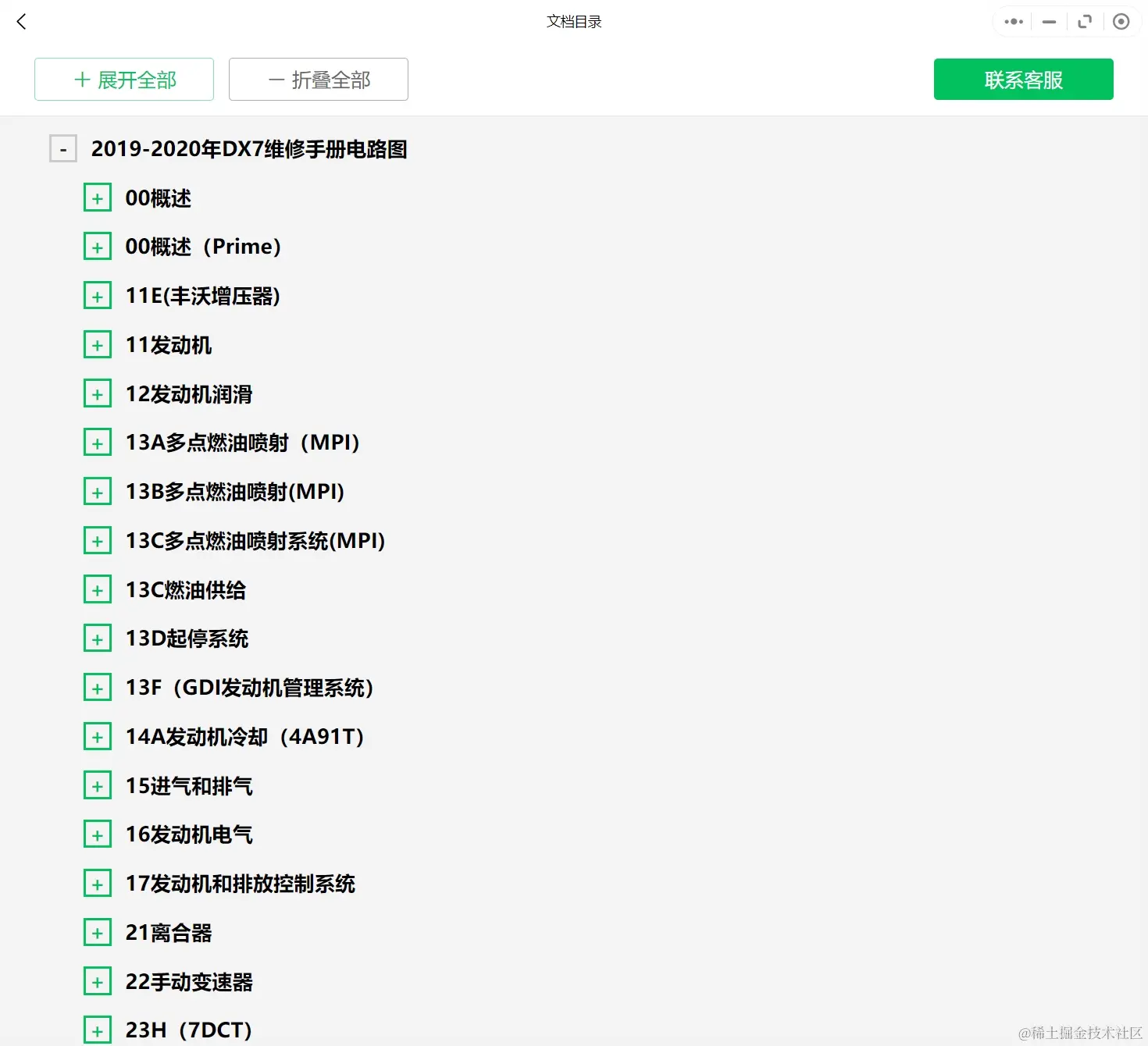The image size is (1148, 1046).
Task: Click the circular close icon at top right
Action: [x=1121, y=21]
